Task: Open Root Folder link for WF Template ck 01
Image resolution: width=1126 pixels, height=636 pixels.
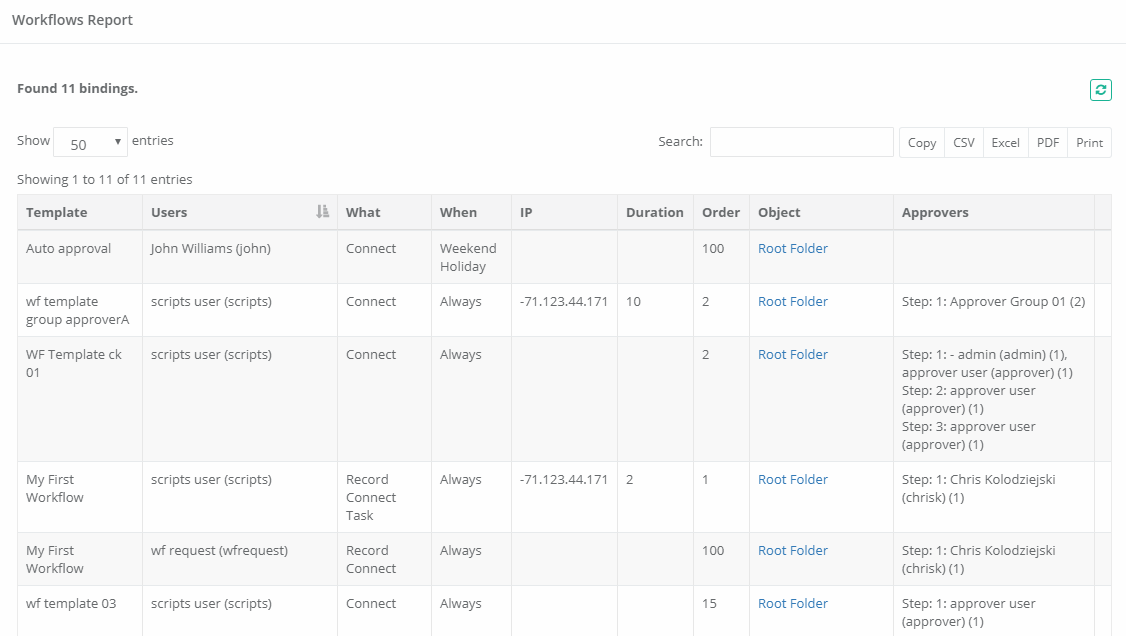Action: click(793, 355)
